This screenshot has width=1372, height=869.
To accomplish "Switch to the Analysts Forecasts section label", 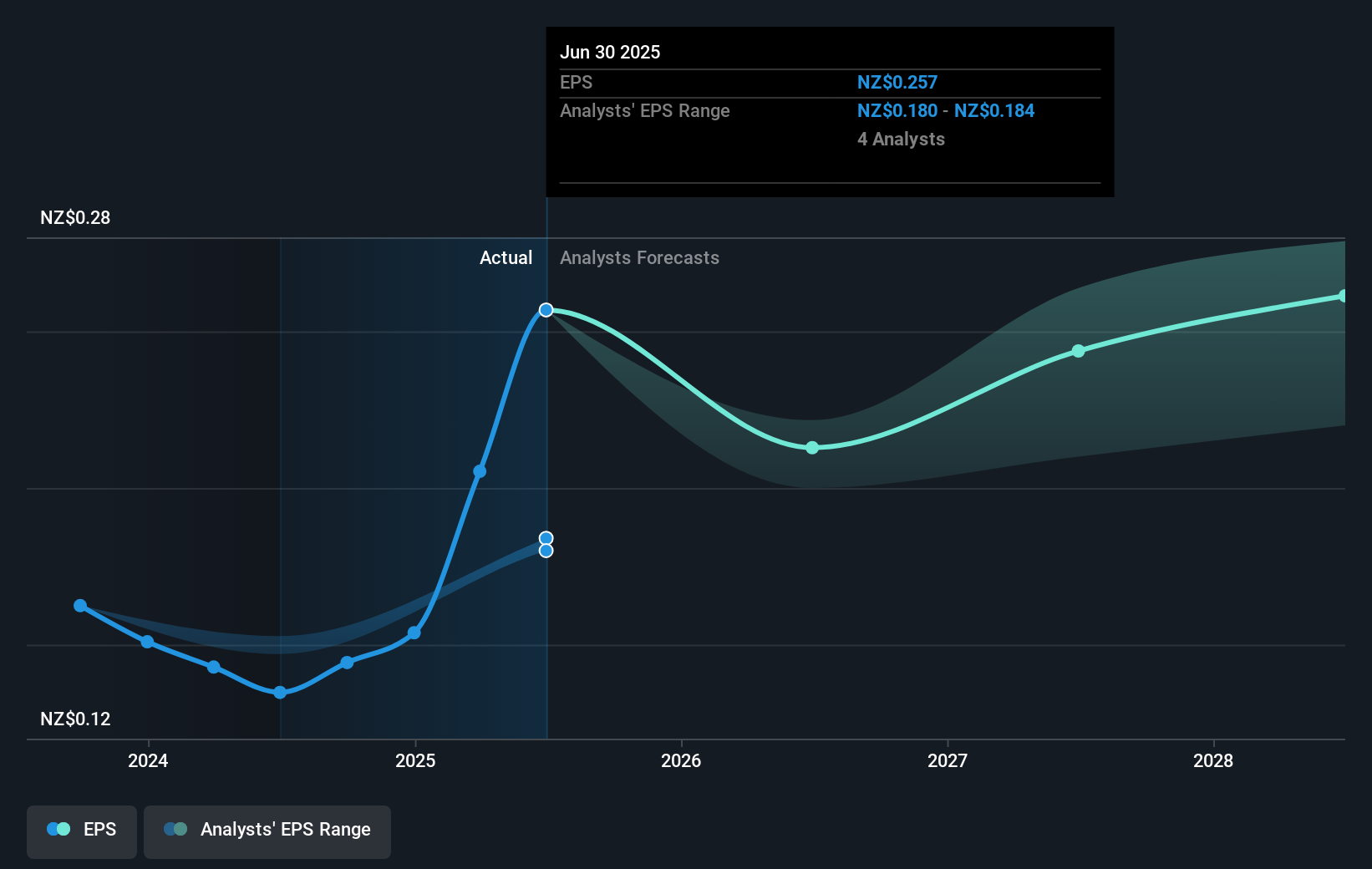I will 639,257.
